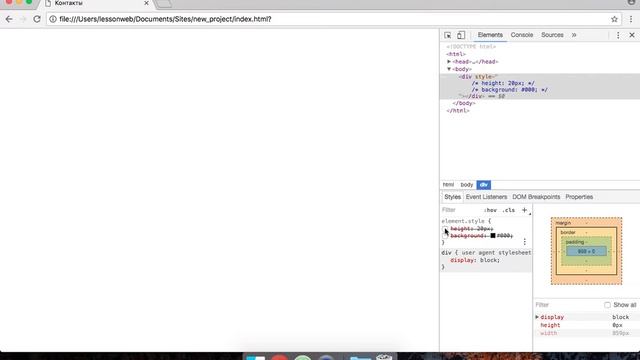
Task: Reload the current page
Action: coord(37,19)
